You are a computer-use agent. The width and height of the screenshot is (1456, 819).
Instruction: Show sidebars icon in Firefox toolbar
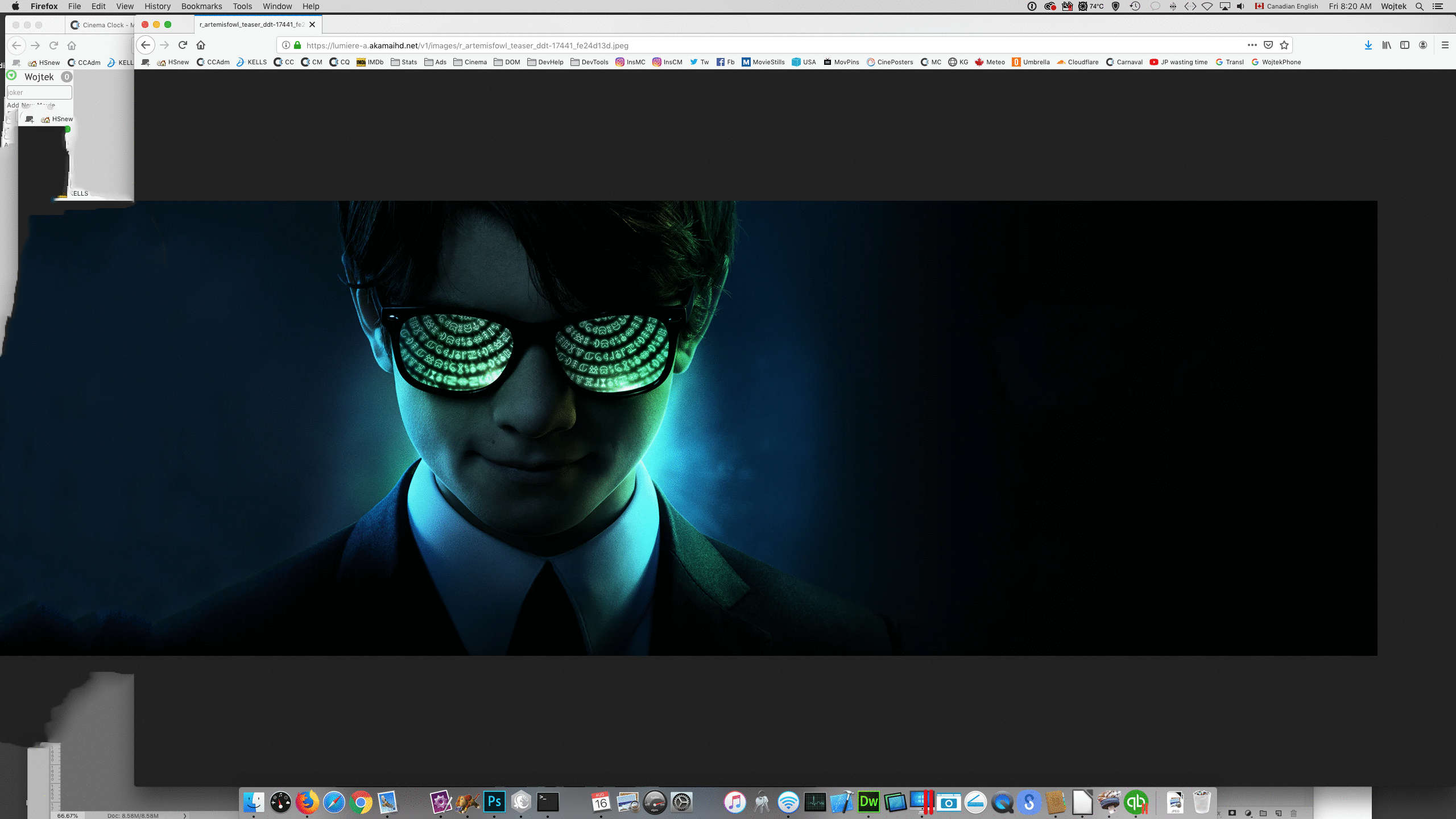[1405, 45]
